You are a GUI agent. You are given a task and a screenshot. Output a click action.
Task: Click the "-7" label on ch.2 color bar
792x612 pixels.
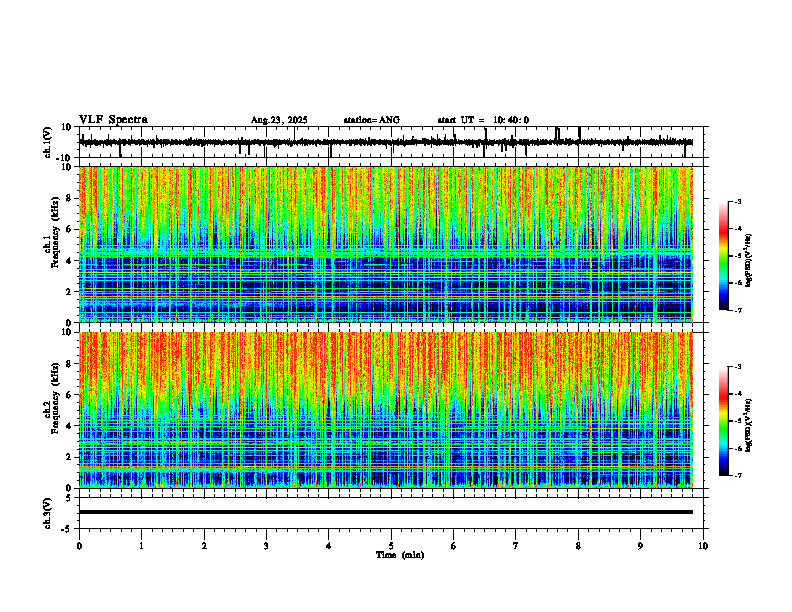coord(738,476)
